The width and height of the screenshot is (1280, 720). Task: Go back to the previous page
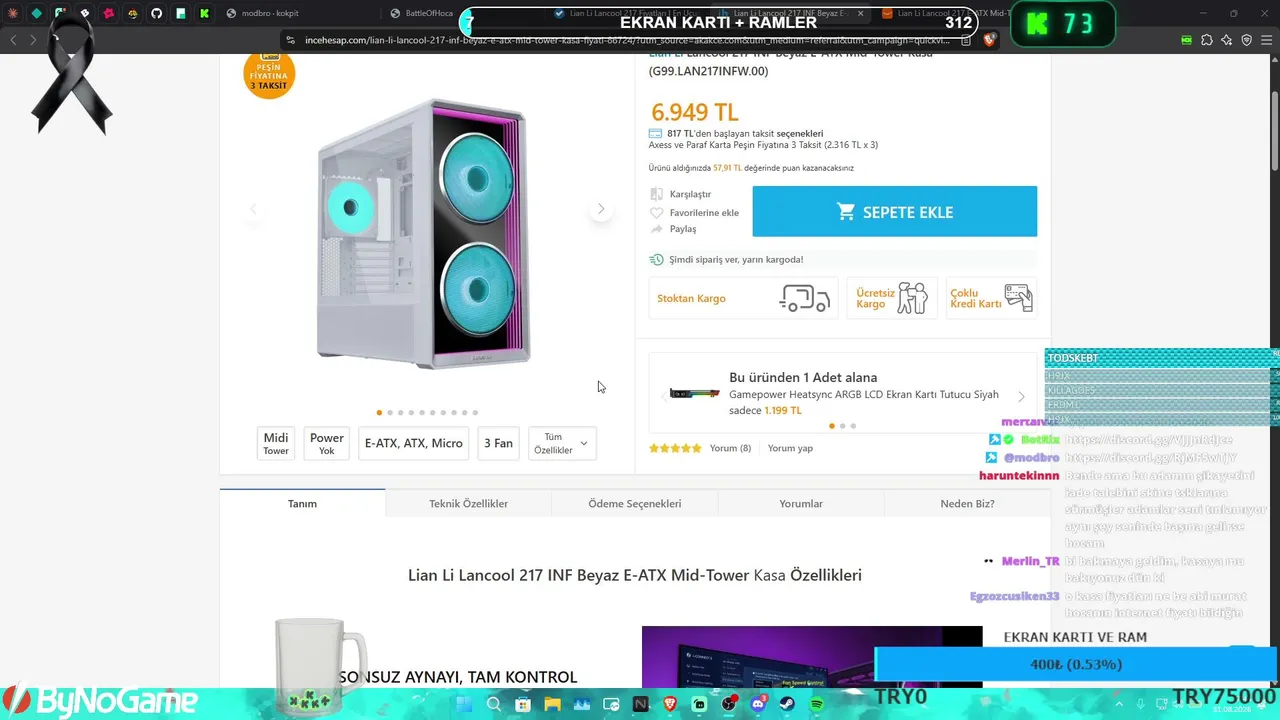pos(13,40)
